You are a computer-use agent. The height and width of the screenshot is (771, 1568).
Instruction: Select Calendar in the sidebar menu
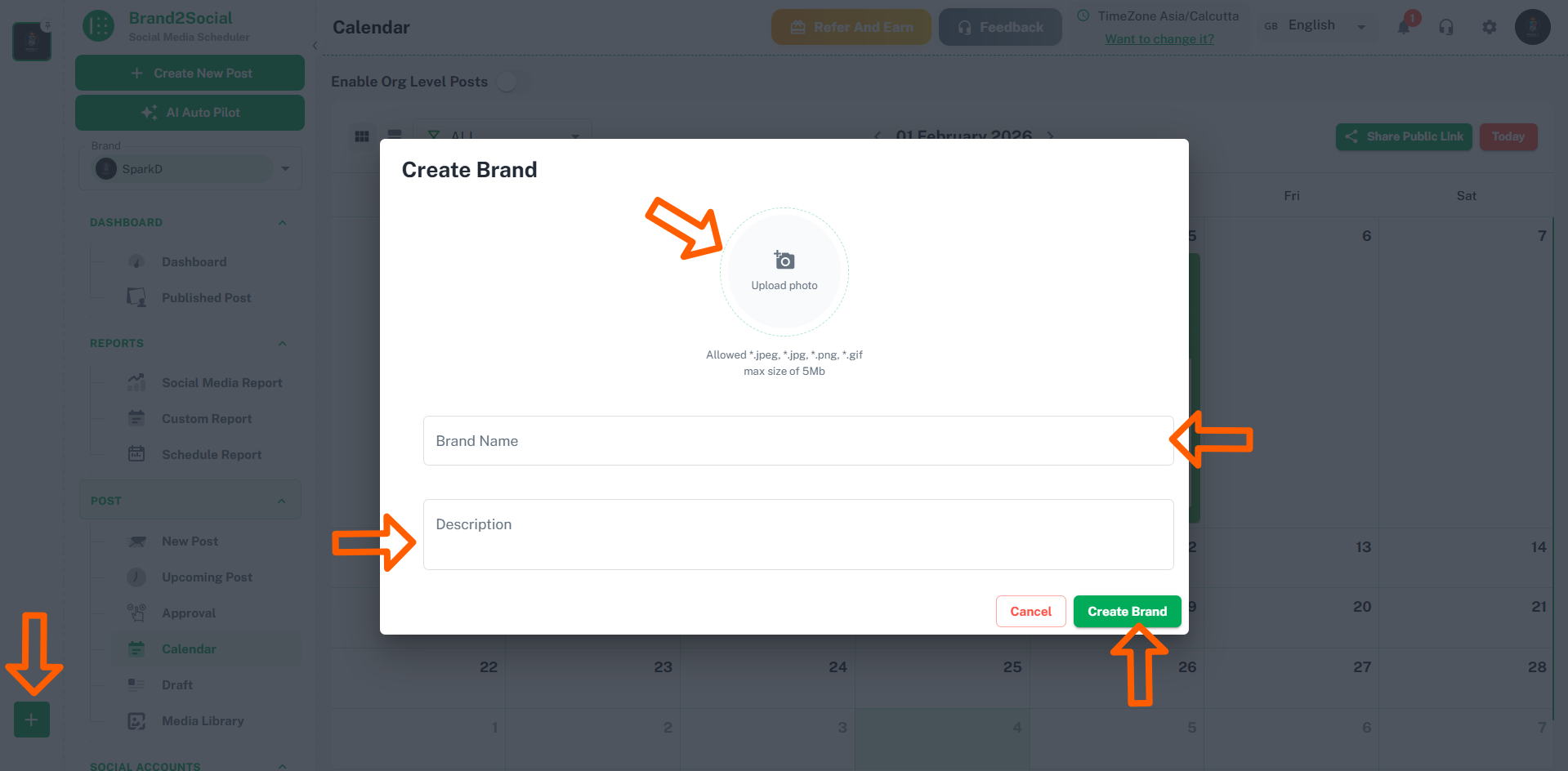(x=189, y=648)
